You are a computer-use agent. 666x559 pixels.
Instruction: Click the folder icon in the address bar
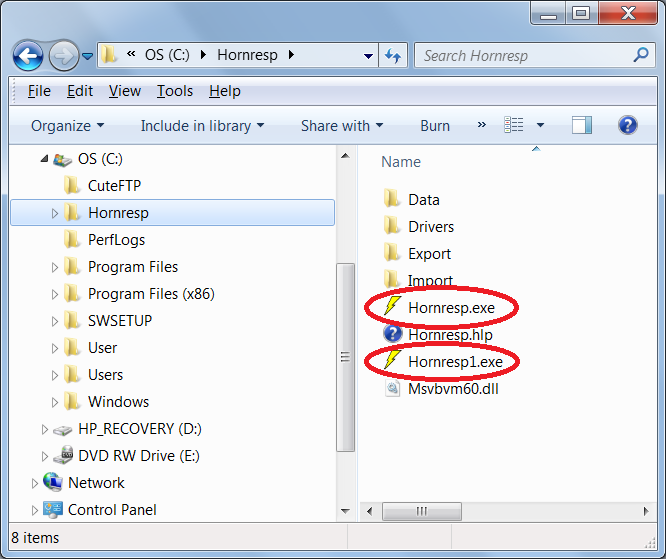[109, 55]
